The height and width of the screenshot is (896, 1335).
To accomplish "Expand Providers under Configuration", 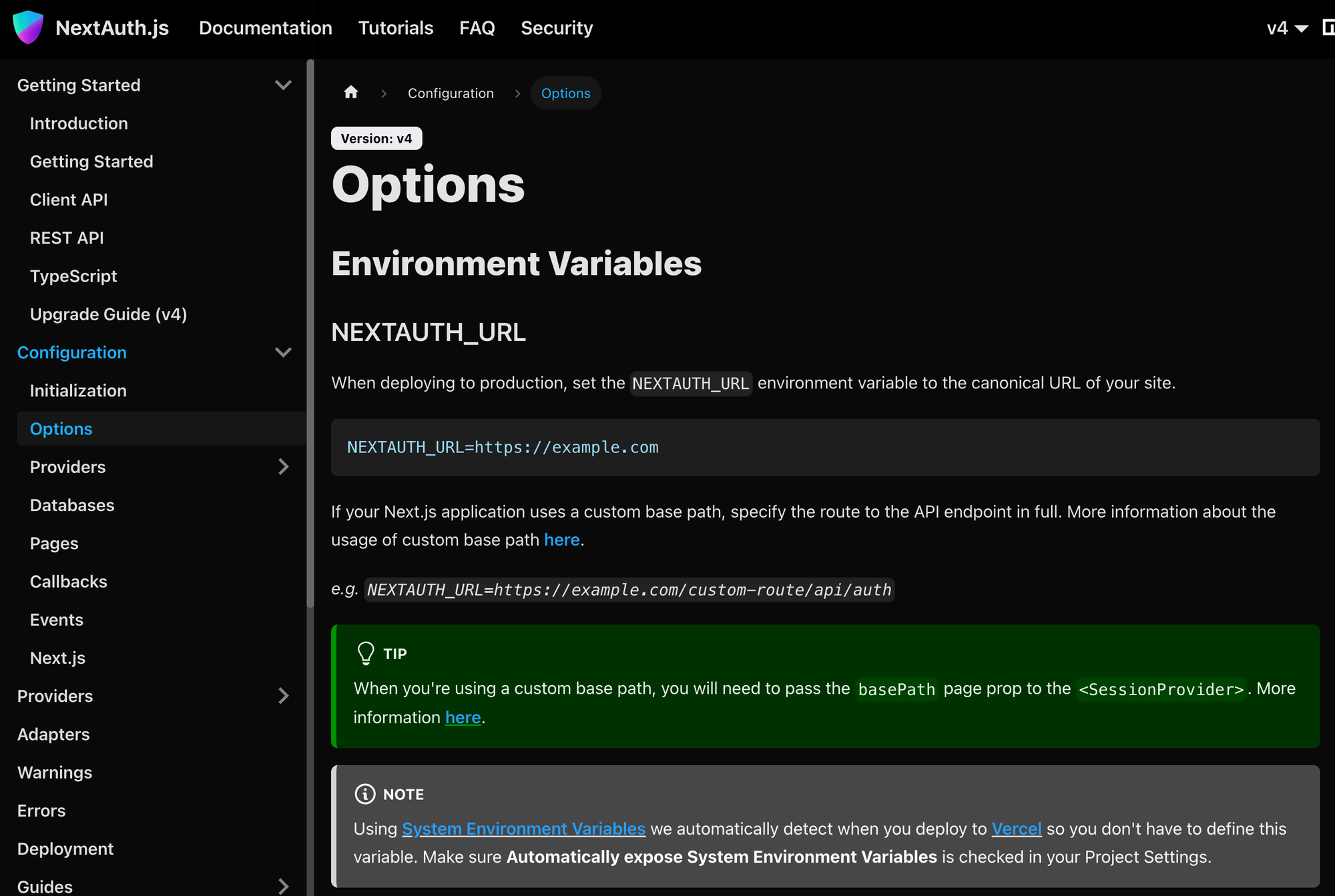I will click(283, 467).
